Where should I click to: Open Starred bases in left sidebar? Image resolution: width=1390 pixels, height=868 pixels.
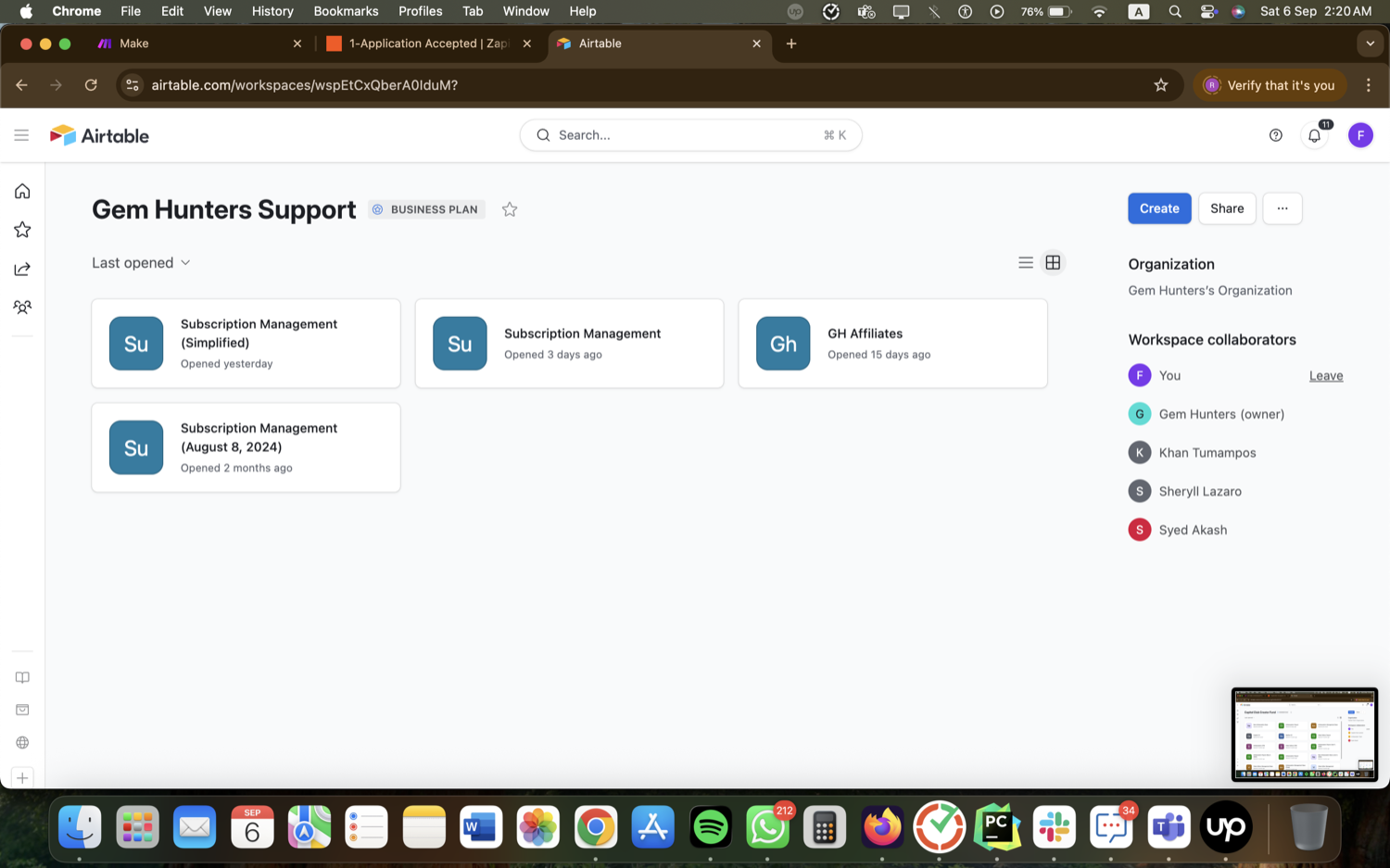click(22, 230)
